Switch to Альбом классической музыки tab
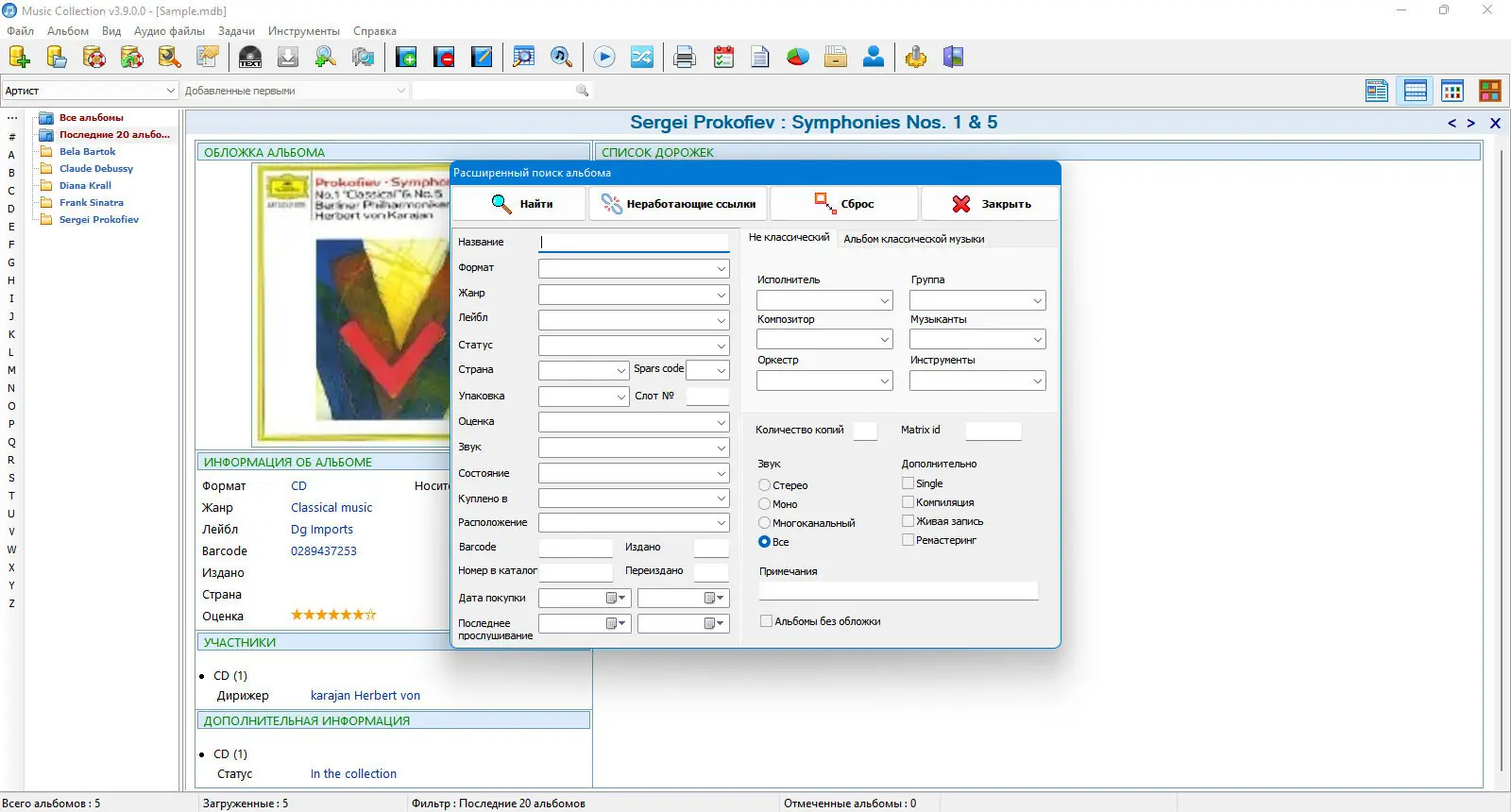This screenshot has height=812, width=1511. pyautogui.click(x=913, y=239)
